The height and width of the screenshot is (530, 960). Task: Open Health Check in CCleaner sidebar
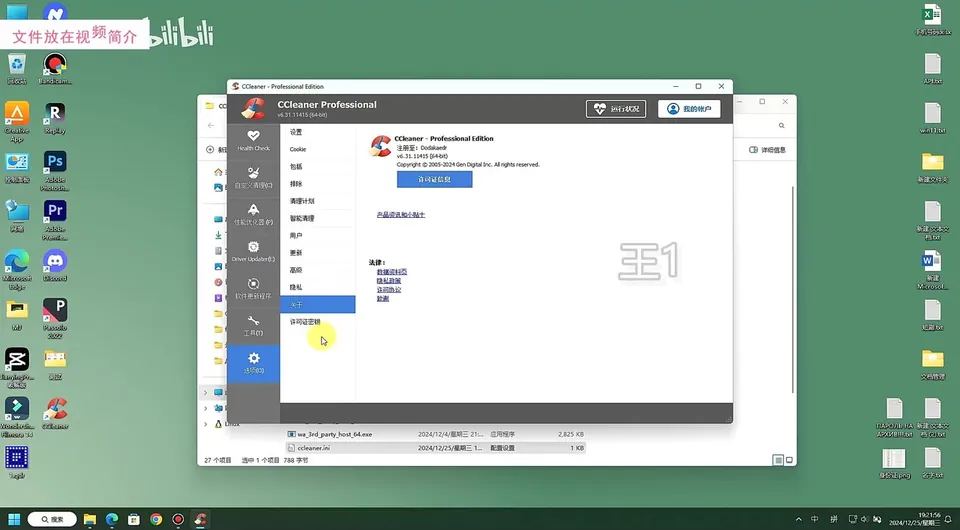(253, 140)
